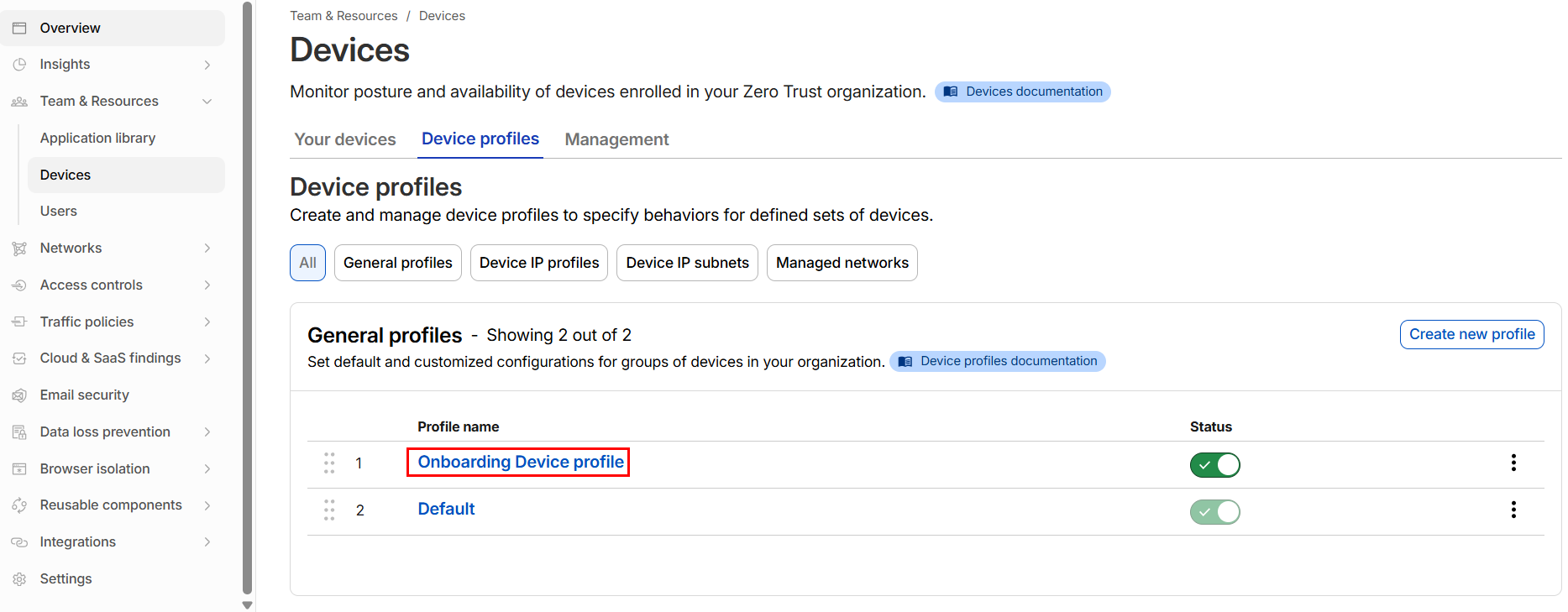
Task: Click the Networks icon in sidebar
Action: click(19, 248)
